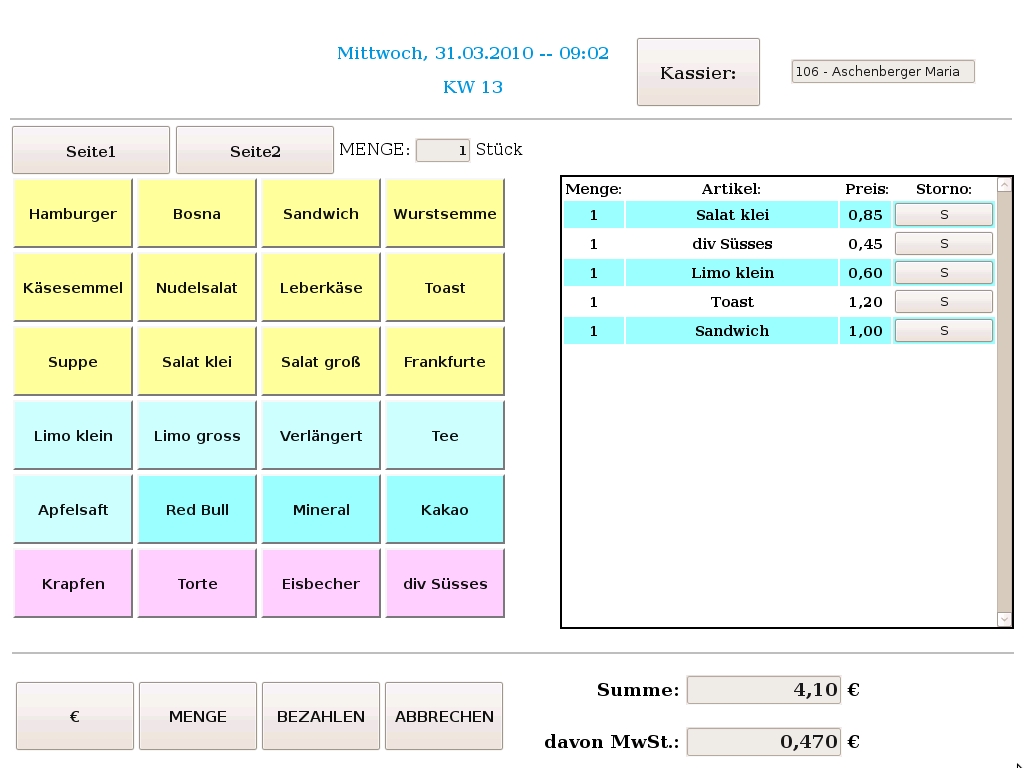The width and height of the screenshot is (1024, 768).
Task: Switch to Seite1 product page
Action: pyautogui.click(x=91, y=151)
